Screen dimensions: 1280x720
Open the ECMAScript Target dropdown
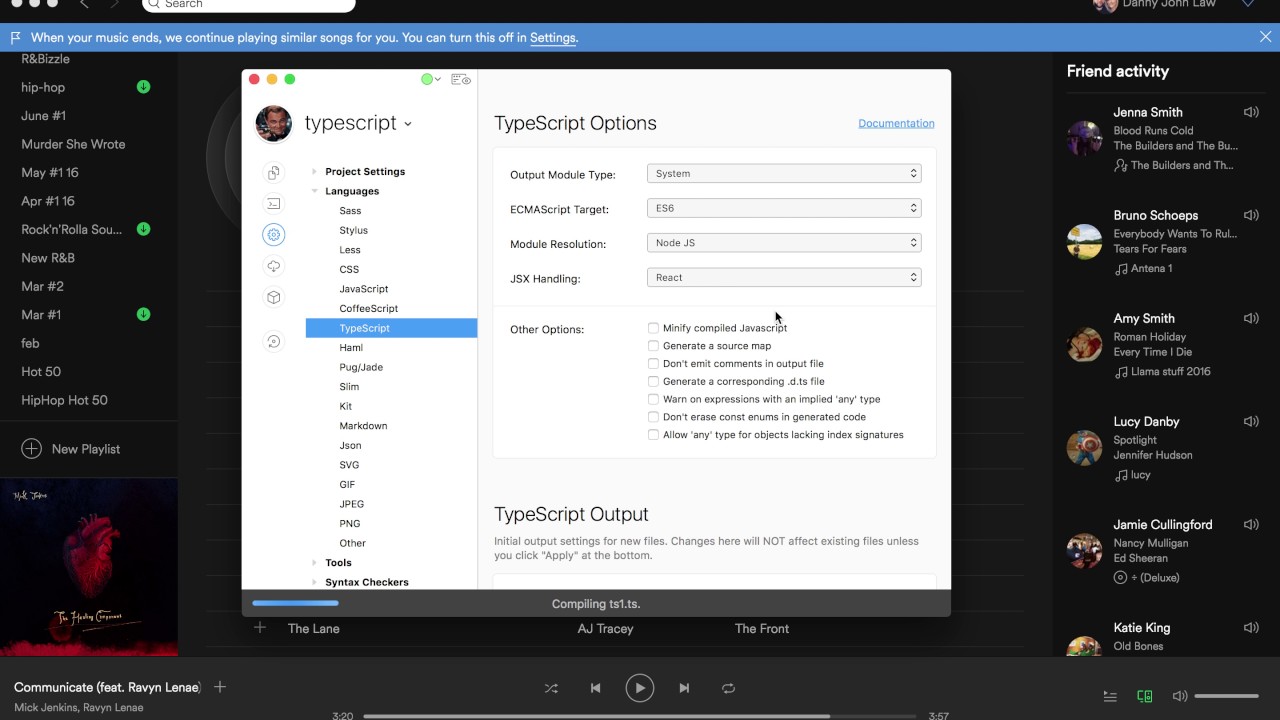point(784,208)
